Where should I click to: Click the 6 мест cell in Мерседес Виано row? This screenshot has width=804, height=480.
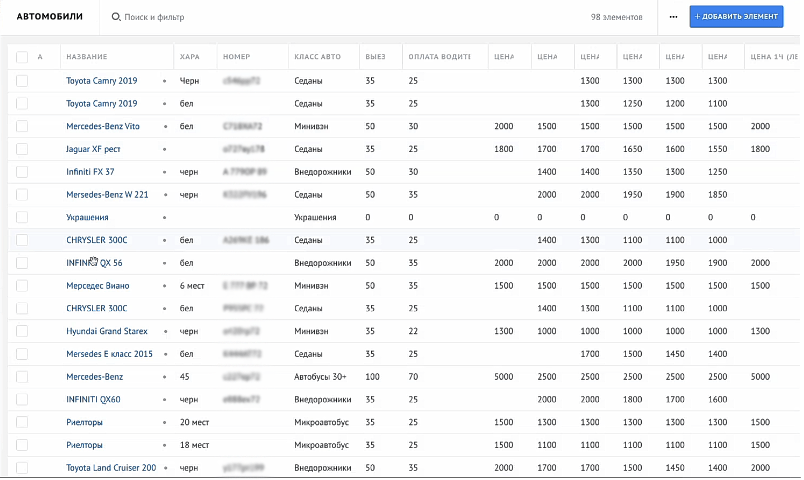(x=192, y=286)
